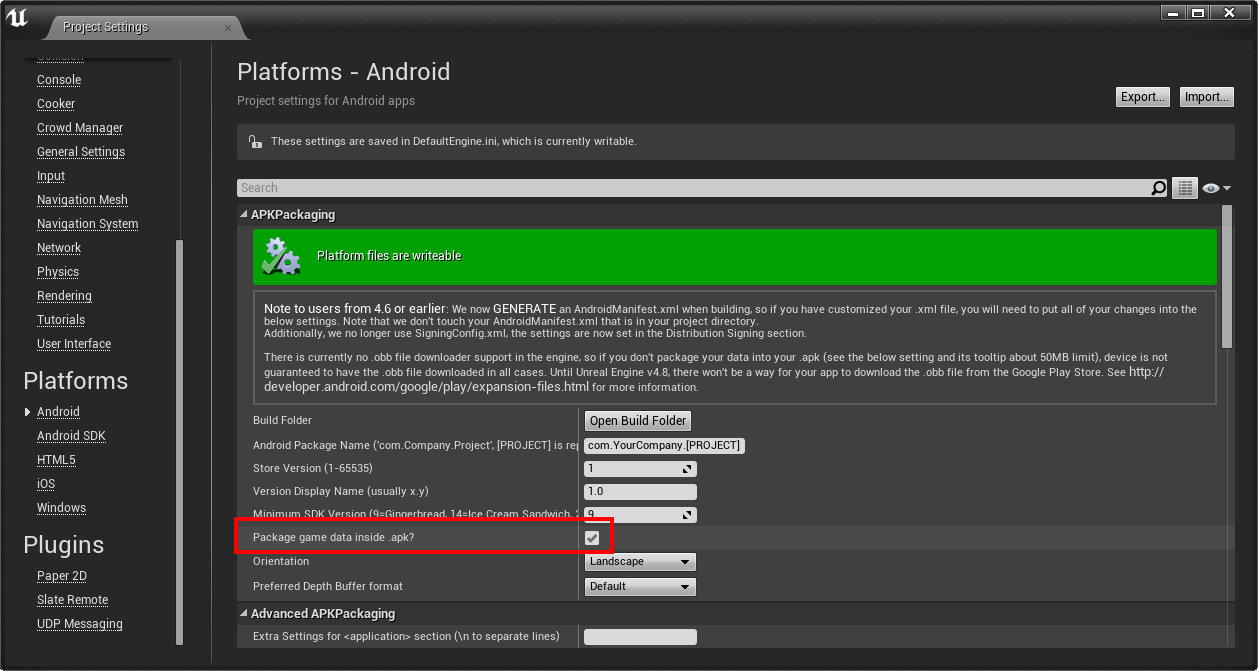Open the Orientation Landscape dropdown

[x=640, y=562]
